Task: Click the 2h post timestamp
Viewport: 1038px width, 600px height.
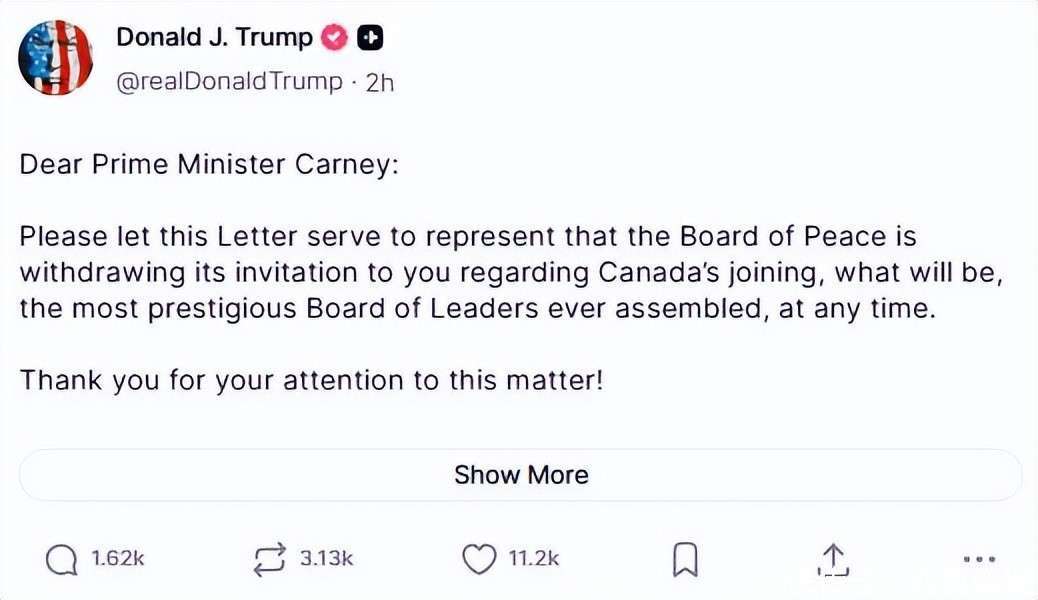Action: [380, 82]
